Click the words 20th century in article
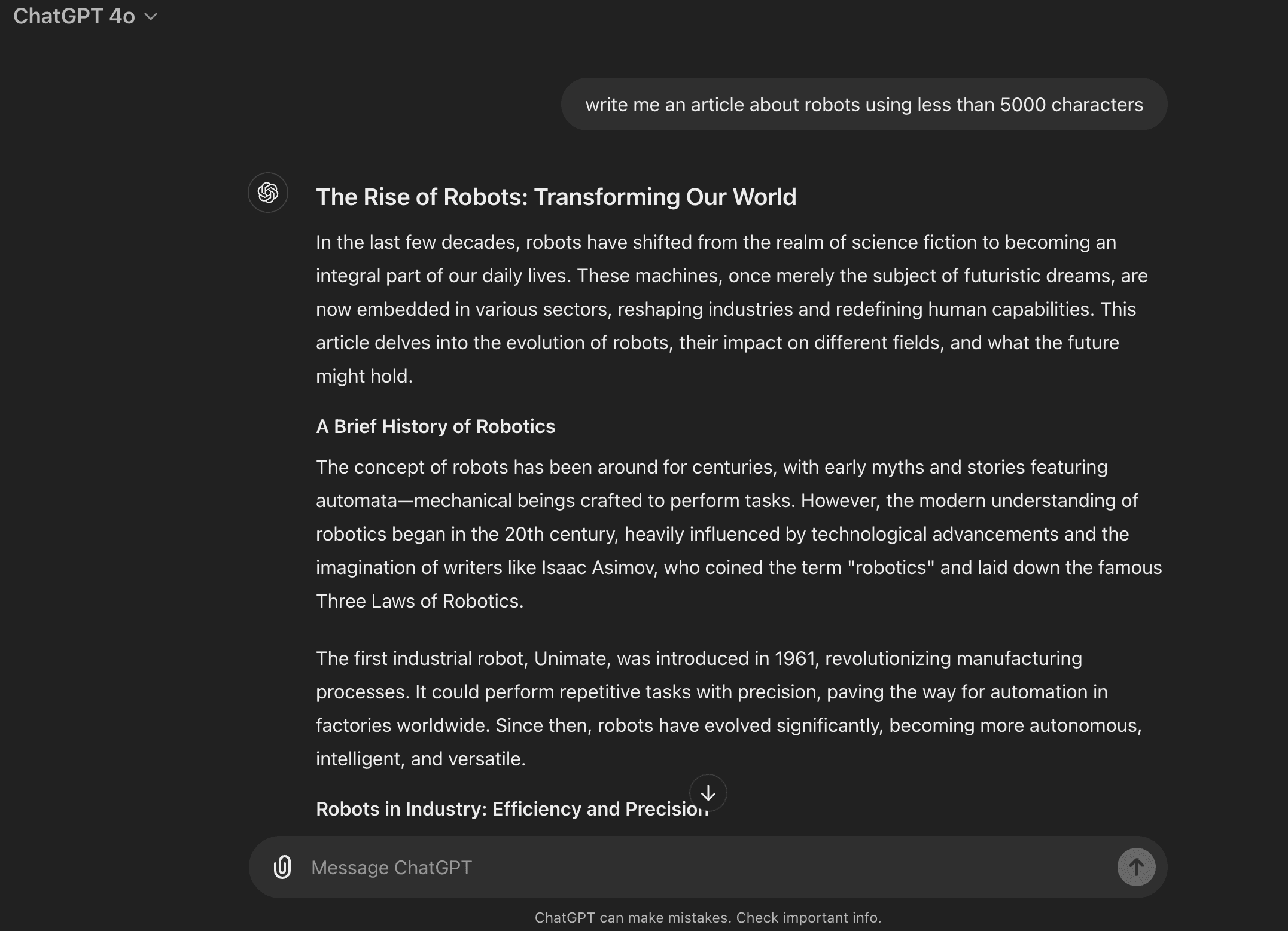This screenshot has height=931, width=1288. 560,534
